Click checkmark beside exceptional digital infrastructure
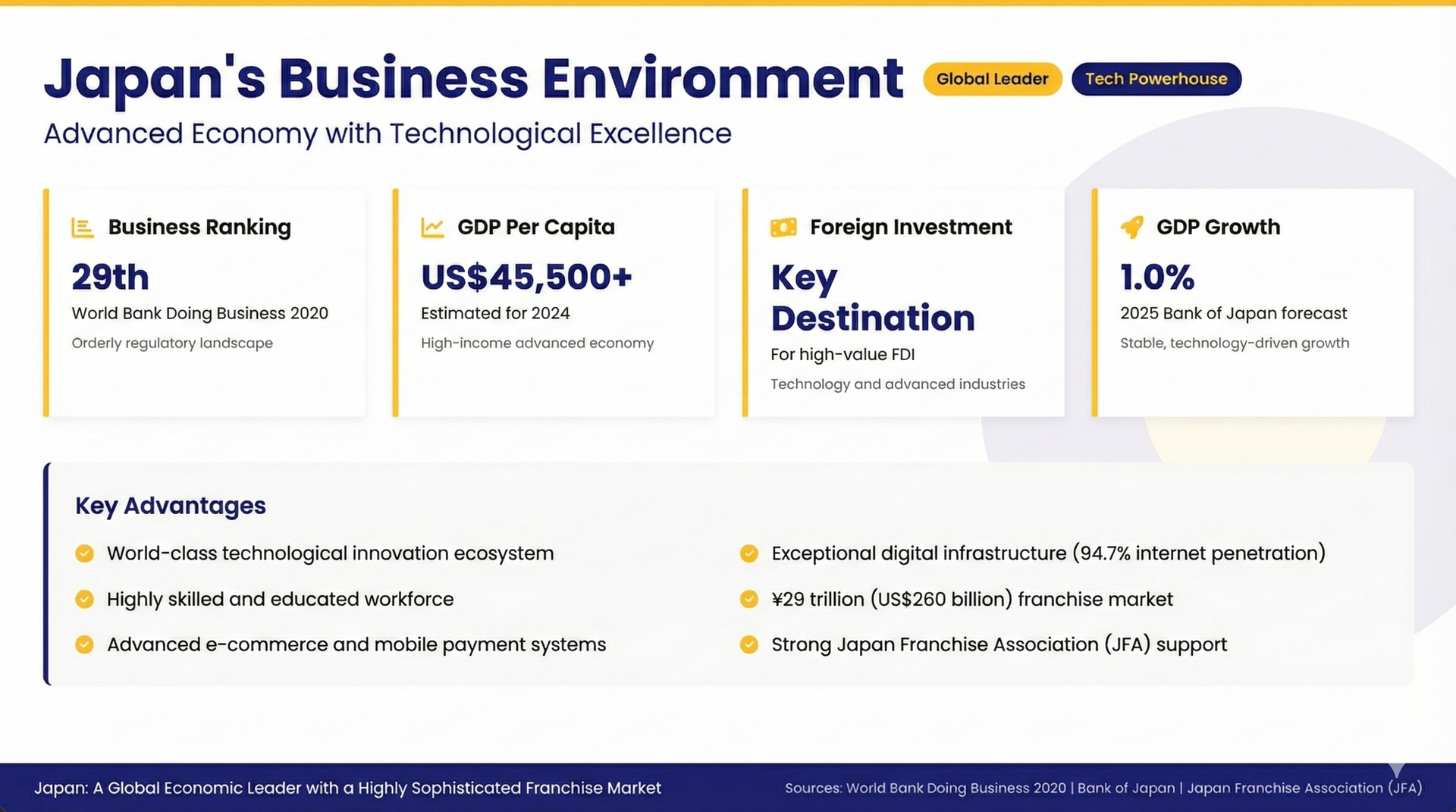Viewport: 1456px width, 812px height. pos(749,553)
